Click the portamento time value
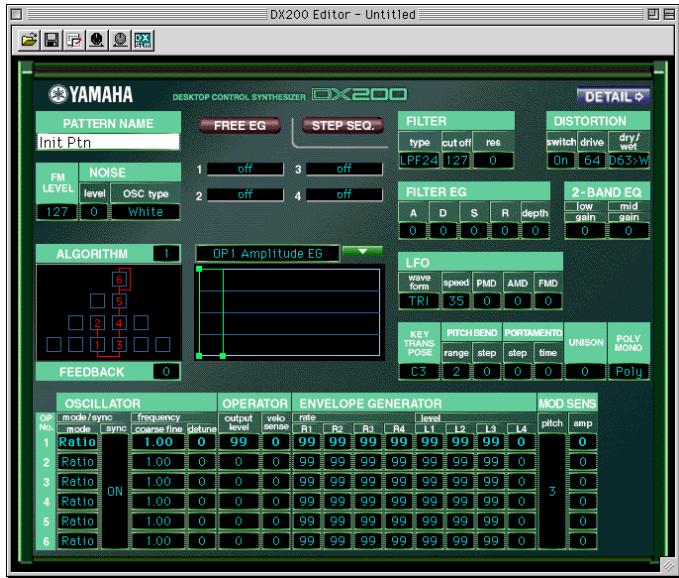Viewport: 679px width, 578px height. (548, 371)
